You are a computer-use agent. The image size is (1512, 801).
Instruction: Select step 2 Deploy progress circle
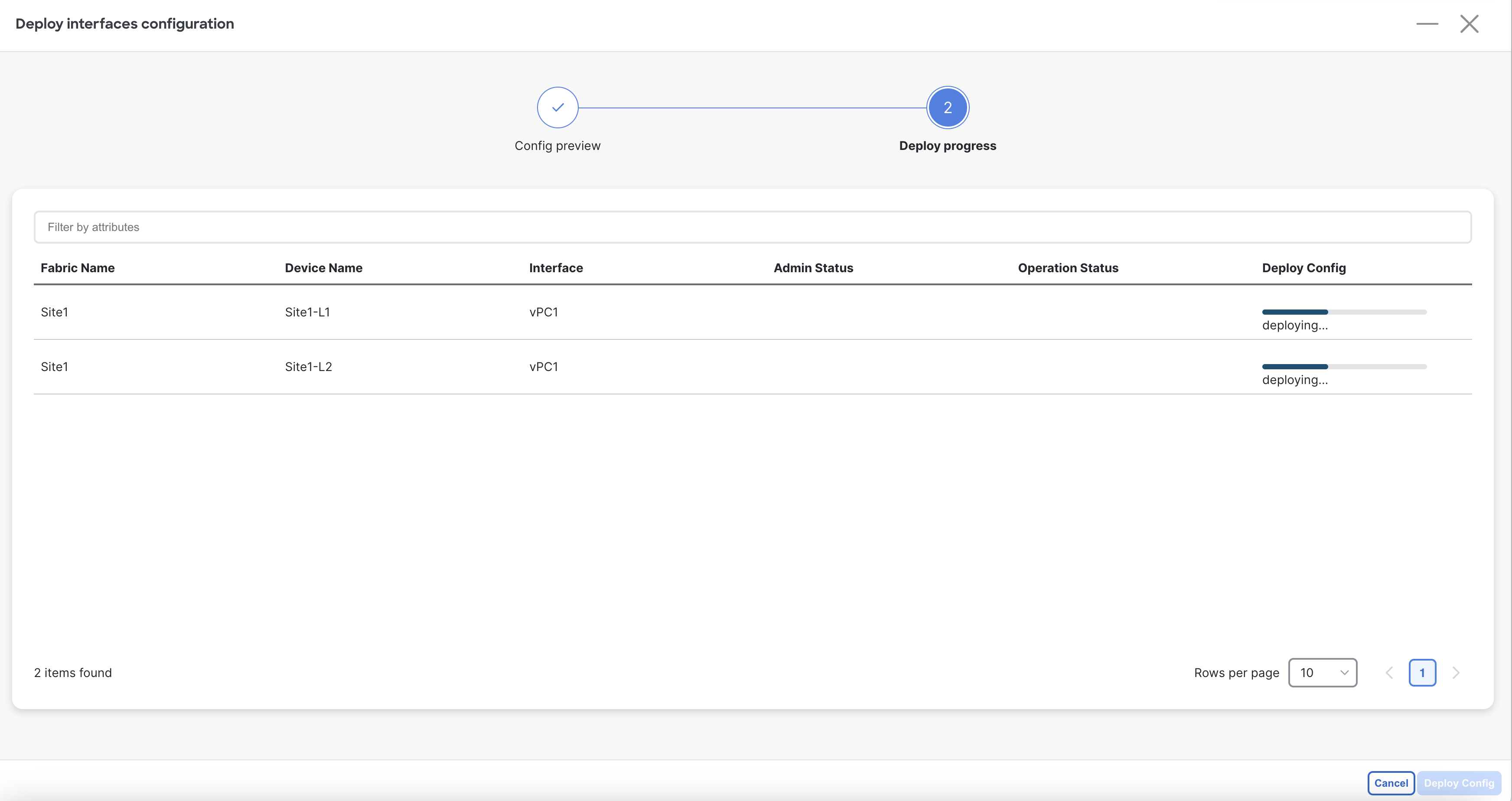pos(947,107)
